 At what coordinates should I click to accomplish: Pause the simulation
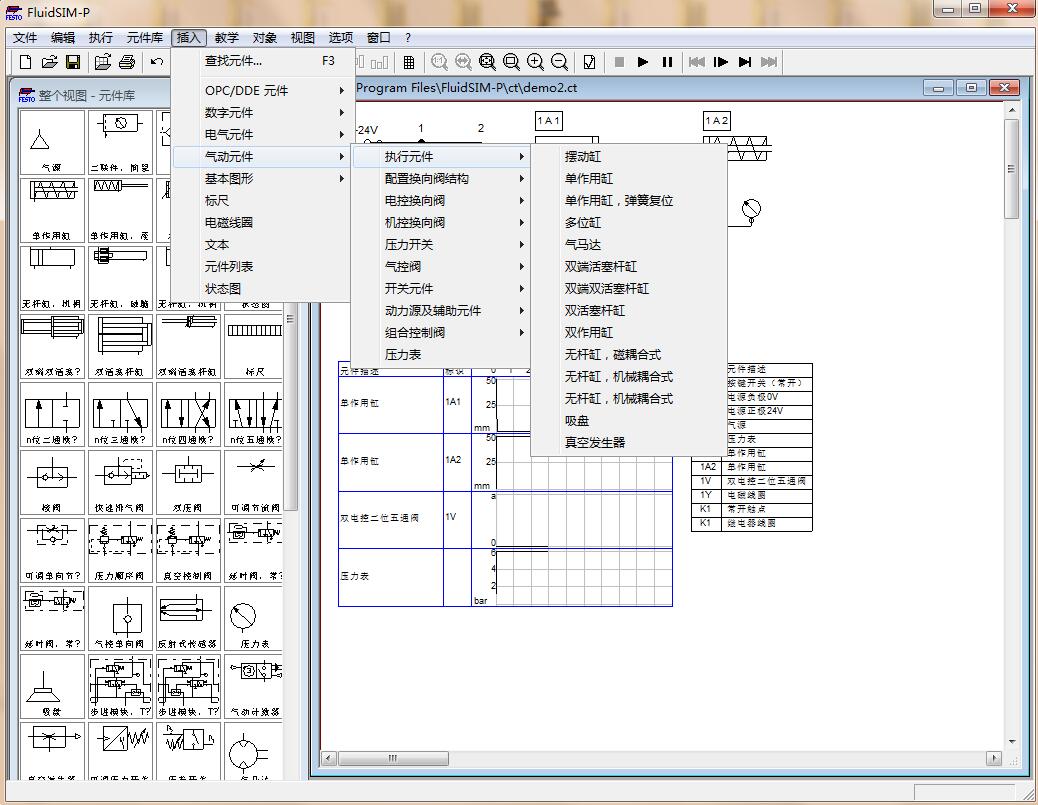click(667, 62)
